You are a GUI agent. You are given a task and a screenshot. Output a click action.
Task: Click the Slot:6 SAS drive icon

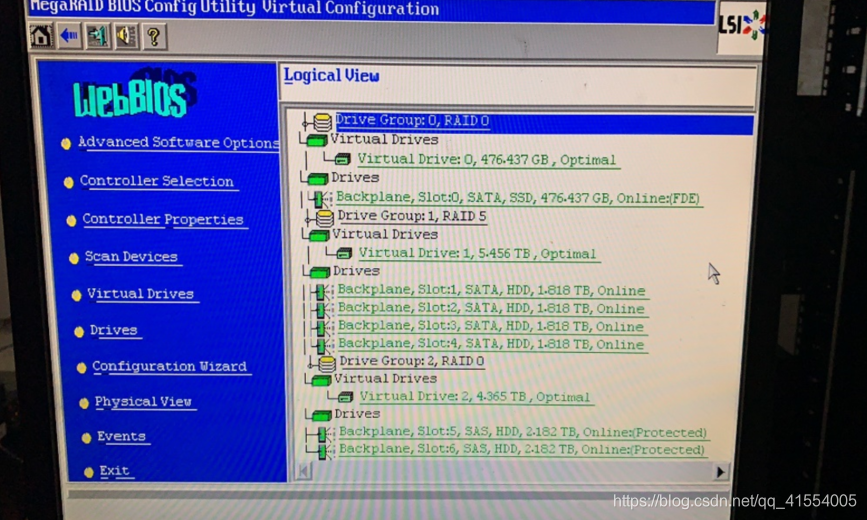[x=324, y=451]
